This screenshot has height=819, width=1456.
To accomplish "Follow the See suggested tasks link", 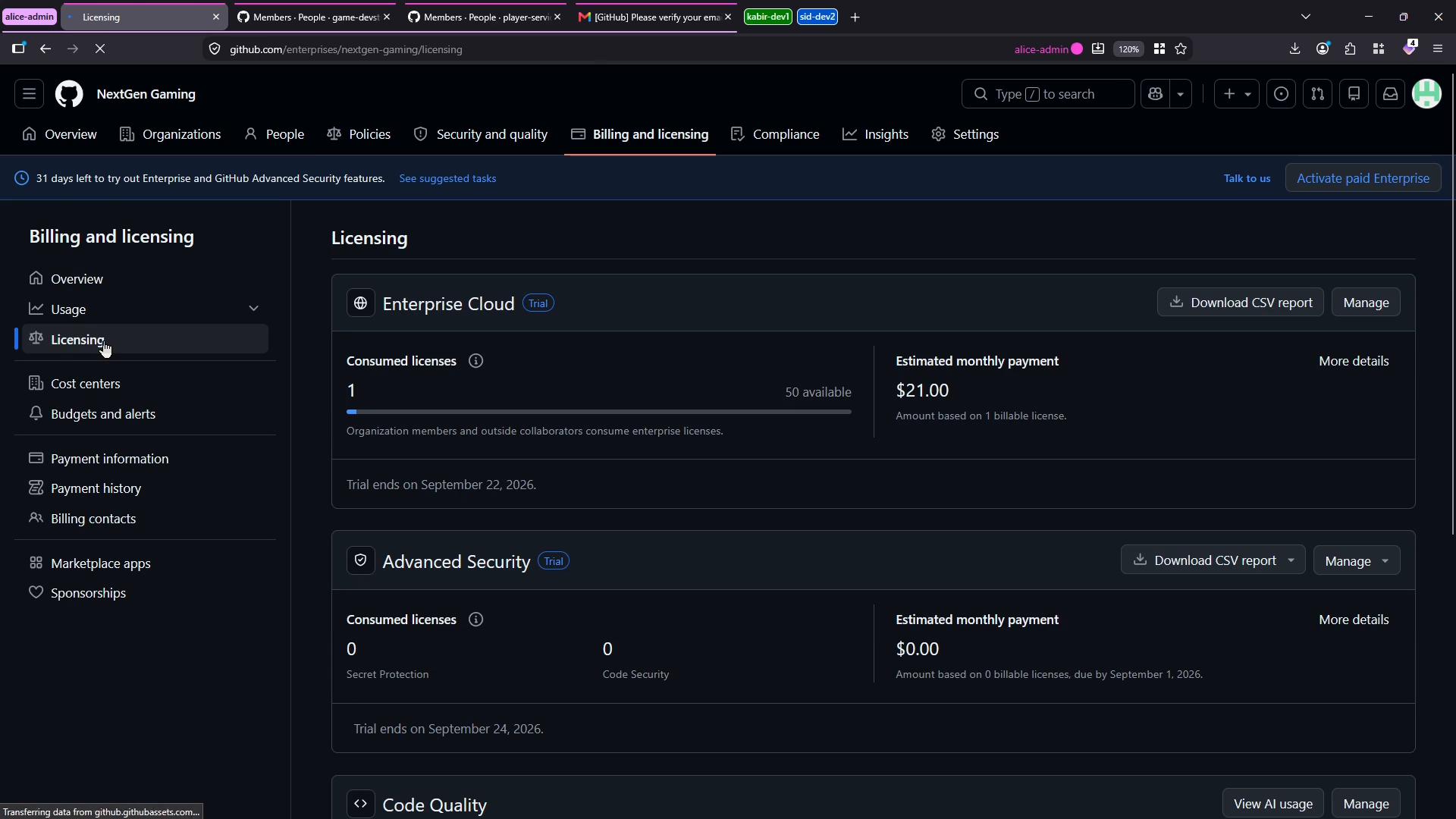I will pyautogui.click(x=447, y=178).
